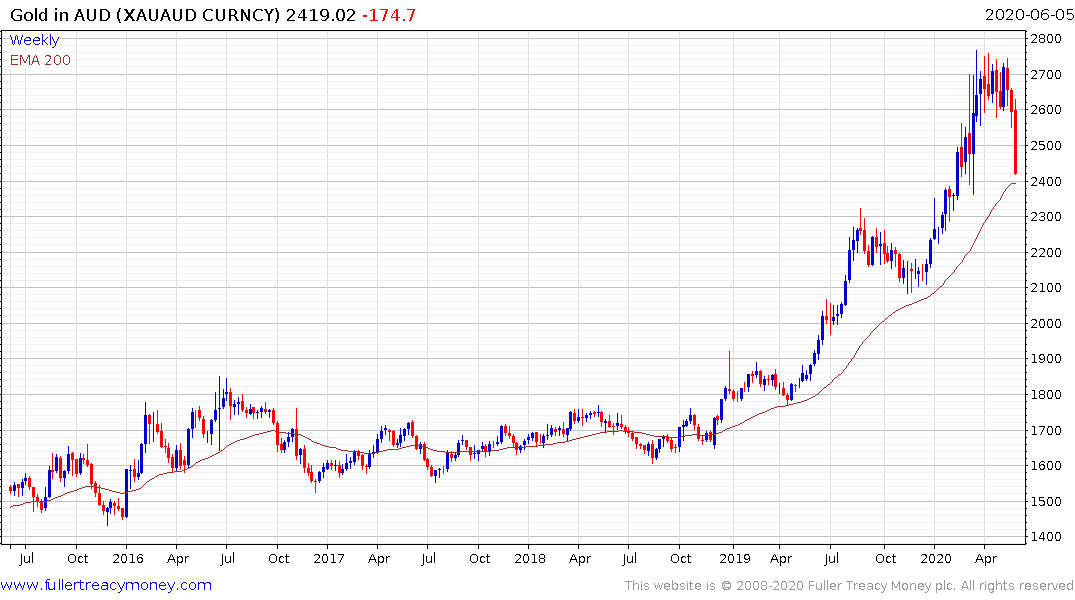Select the 2018 x-axis label
The height and width of the screenshot is (600, 1075).
(530, 558)
